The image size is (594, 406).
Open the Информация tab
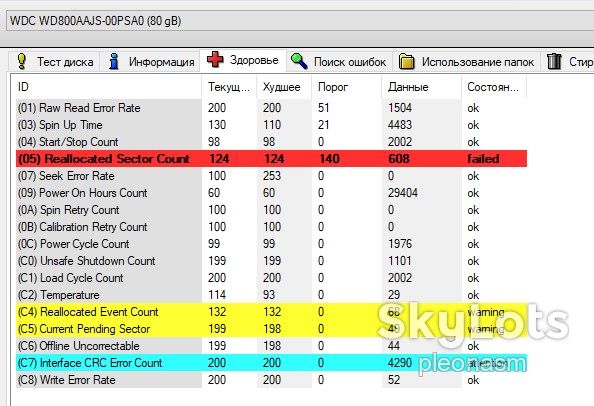tap(150, 61)
